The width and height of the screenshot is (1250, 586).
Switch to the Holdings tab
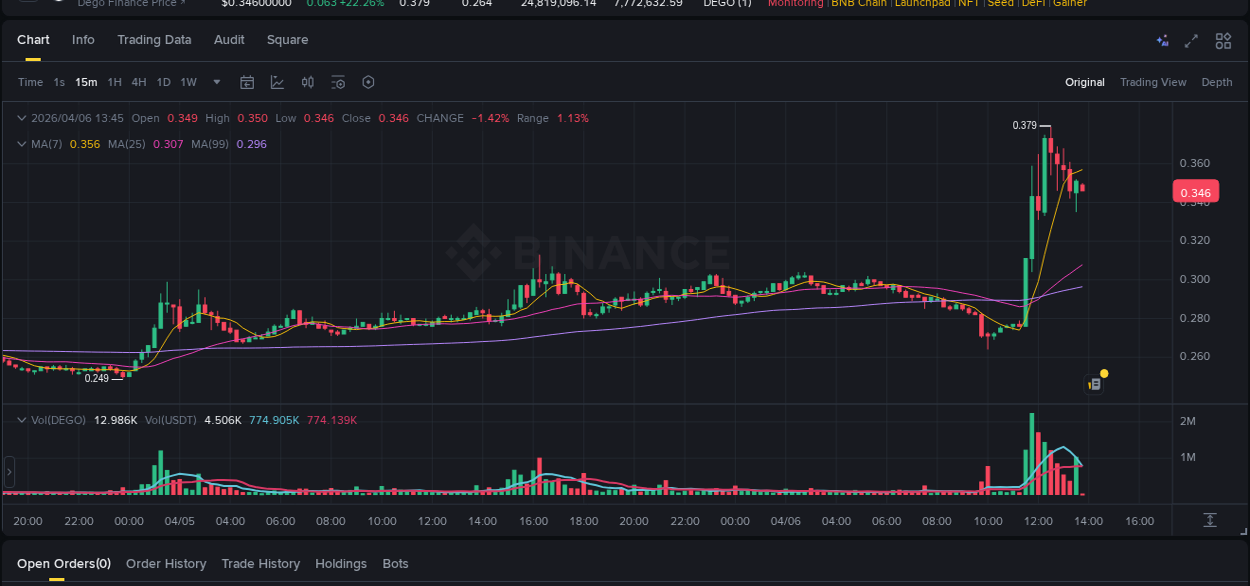(341, 564)
